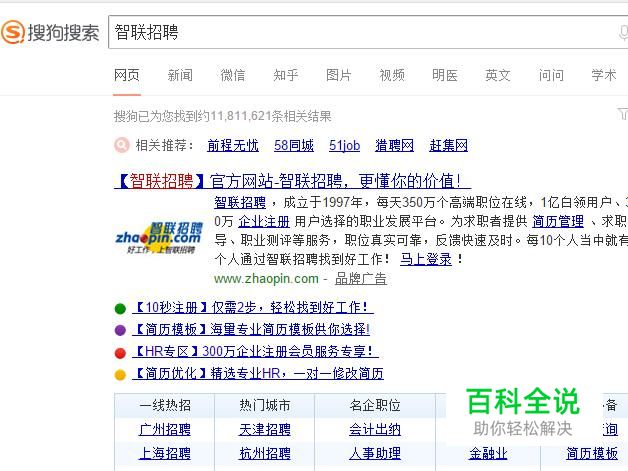The image size is (628, 471).
Task: Click the 一线热招 column header
Action: point(165,405)
